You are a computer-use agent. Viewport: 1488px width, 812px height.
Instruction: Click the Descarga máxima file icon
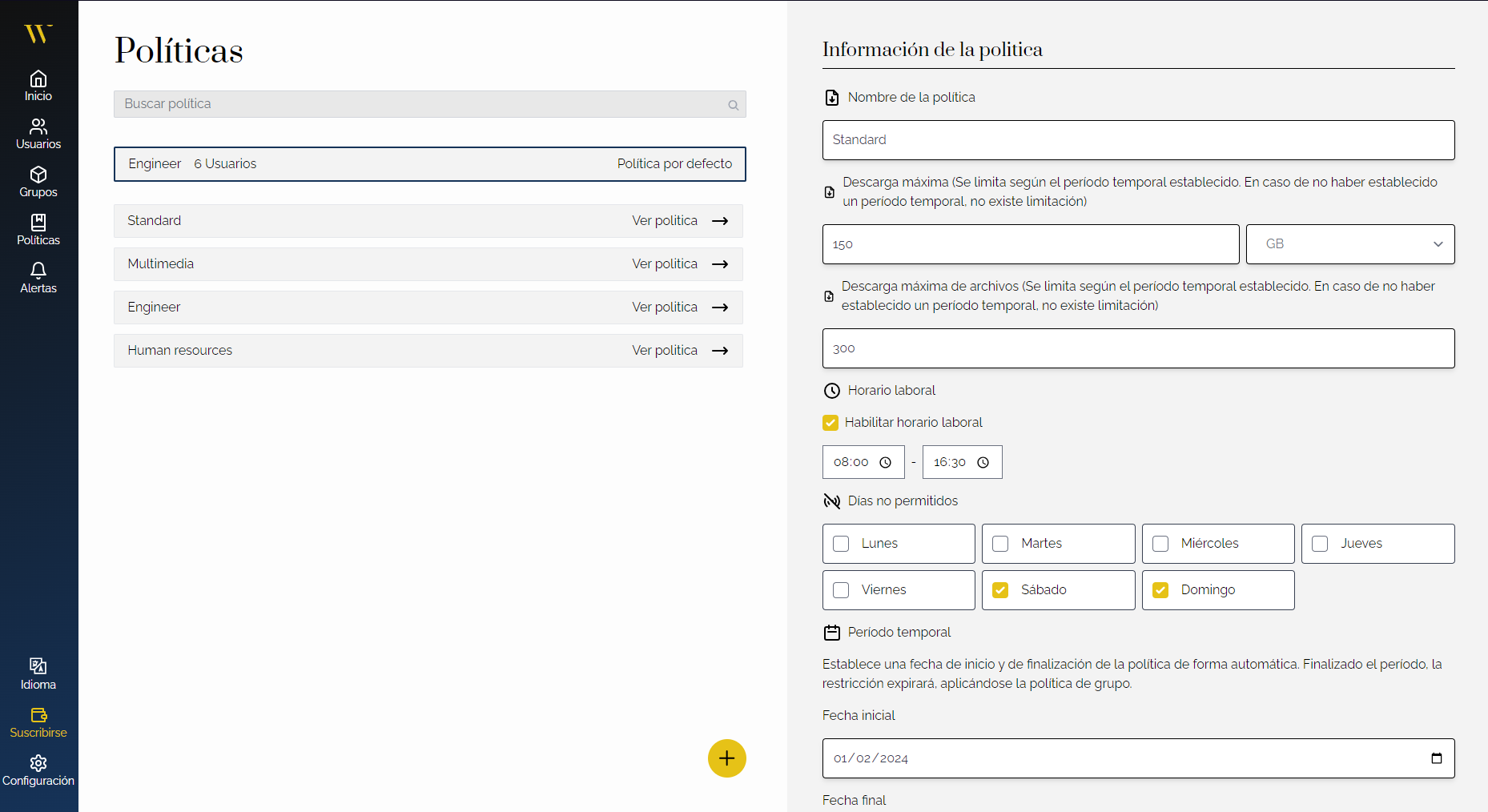(x=830, y=192)
